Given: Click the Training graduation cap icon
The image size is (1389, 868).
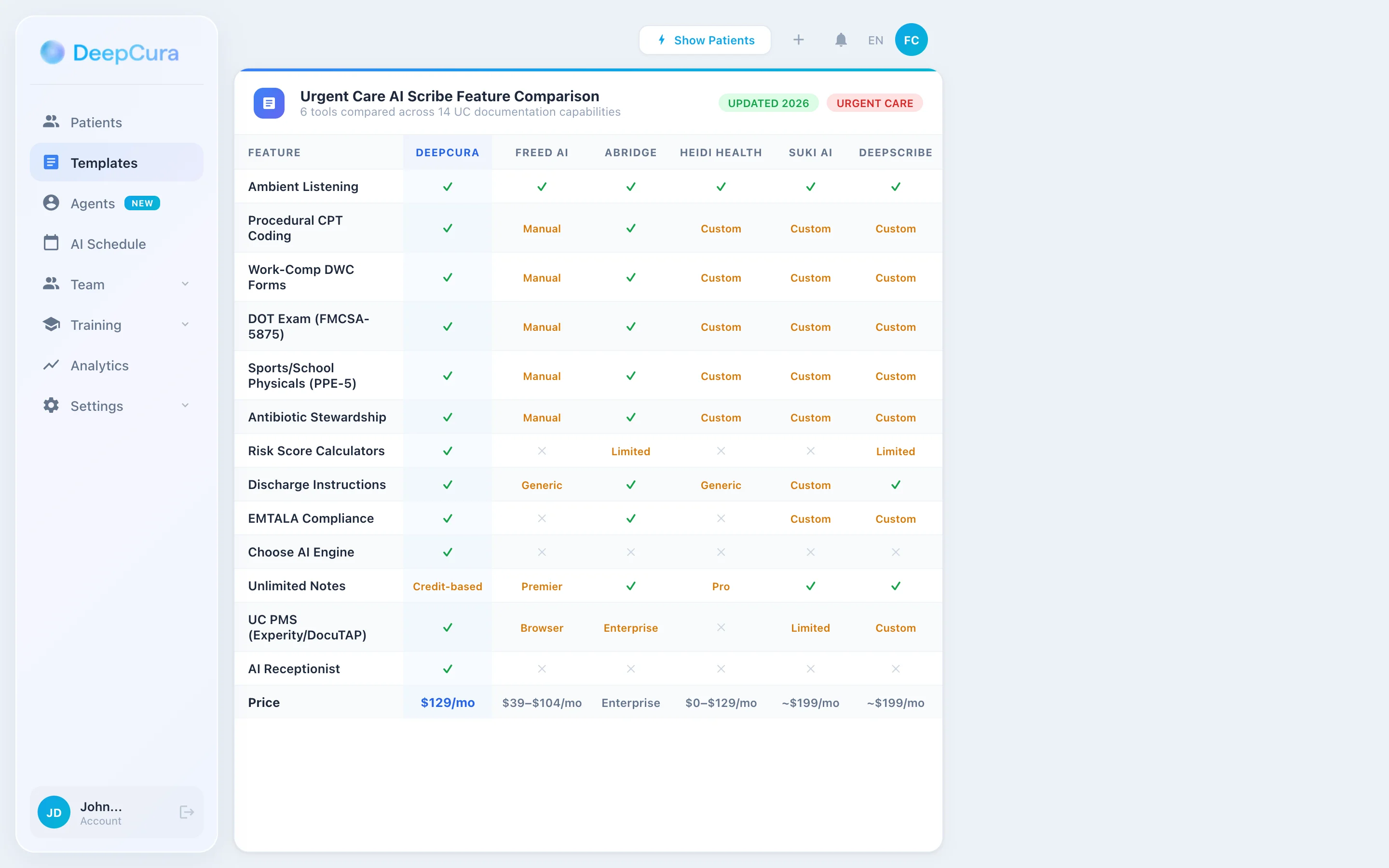Looking at the screenshot, I should (51, 325).
